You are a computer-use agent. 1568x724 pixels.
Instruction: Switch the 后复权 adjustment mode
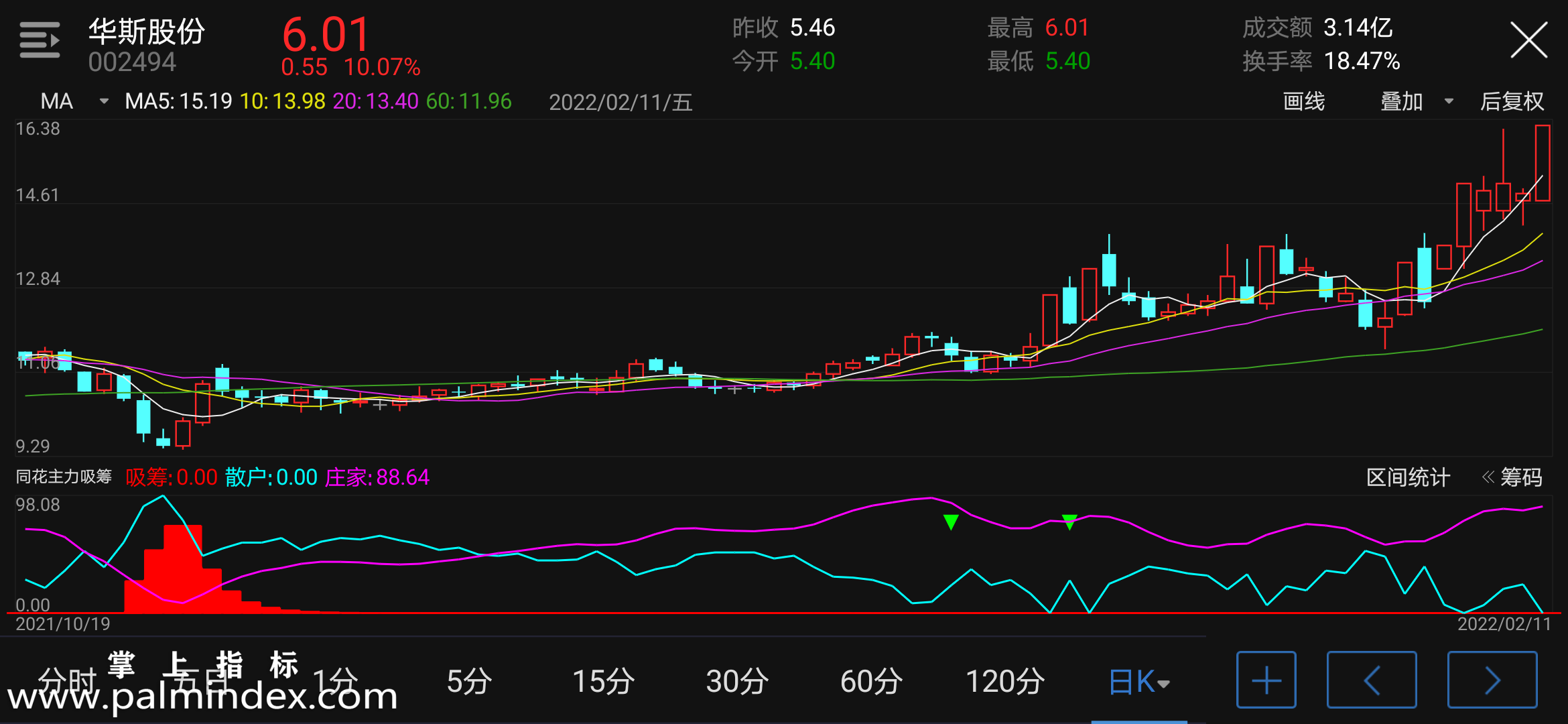1512,101
